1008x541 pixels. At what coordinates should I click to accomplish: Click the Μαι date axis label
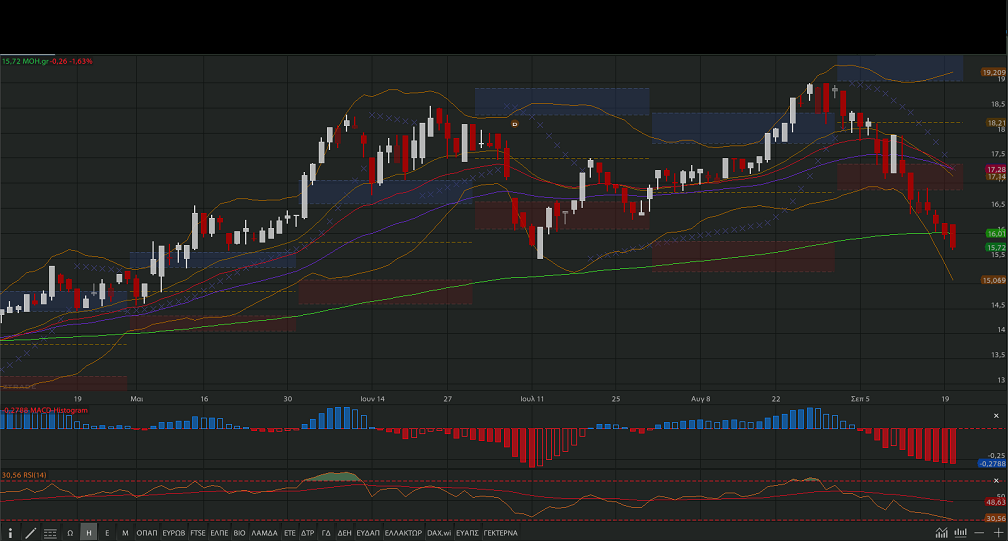coord(136,399)
